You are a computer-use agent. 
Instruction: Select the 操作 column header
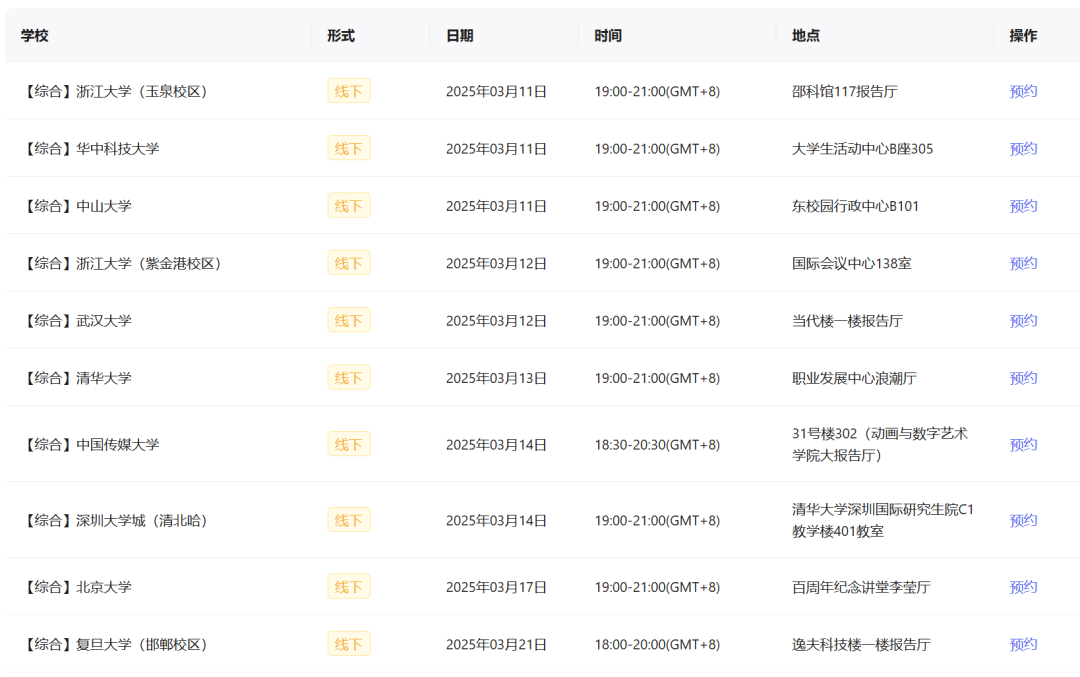[1023, 35]
